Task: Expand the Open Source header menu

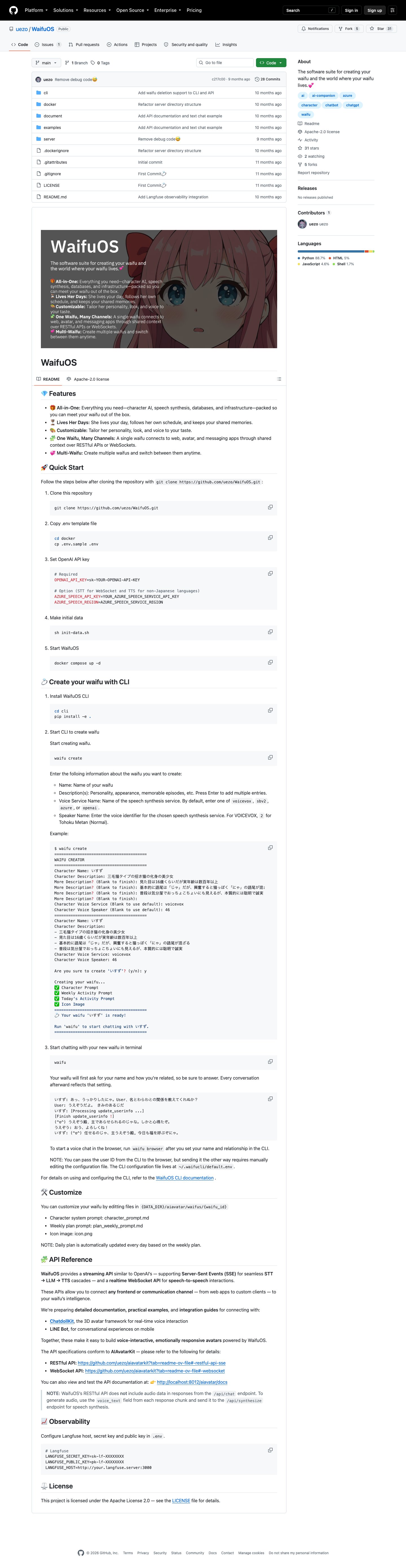Action: pos(133,10)
